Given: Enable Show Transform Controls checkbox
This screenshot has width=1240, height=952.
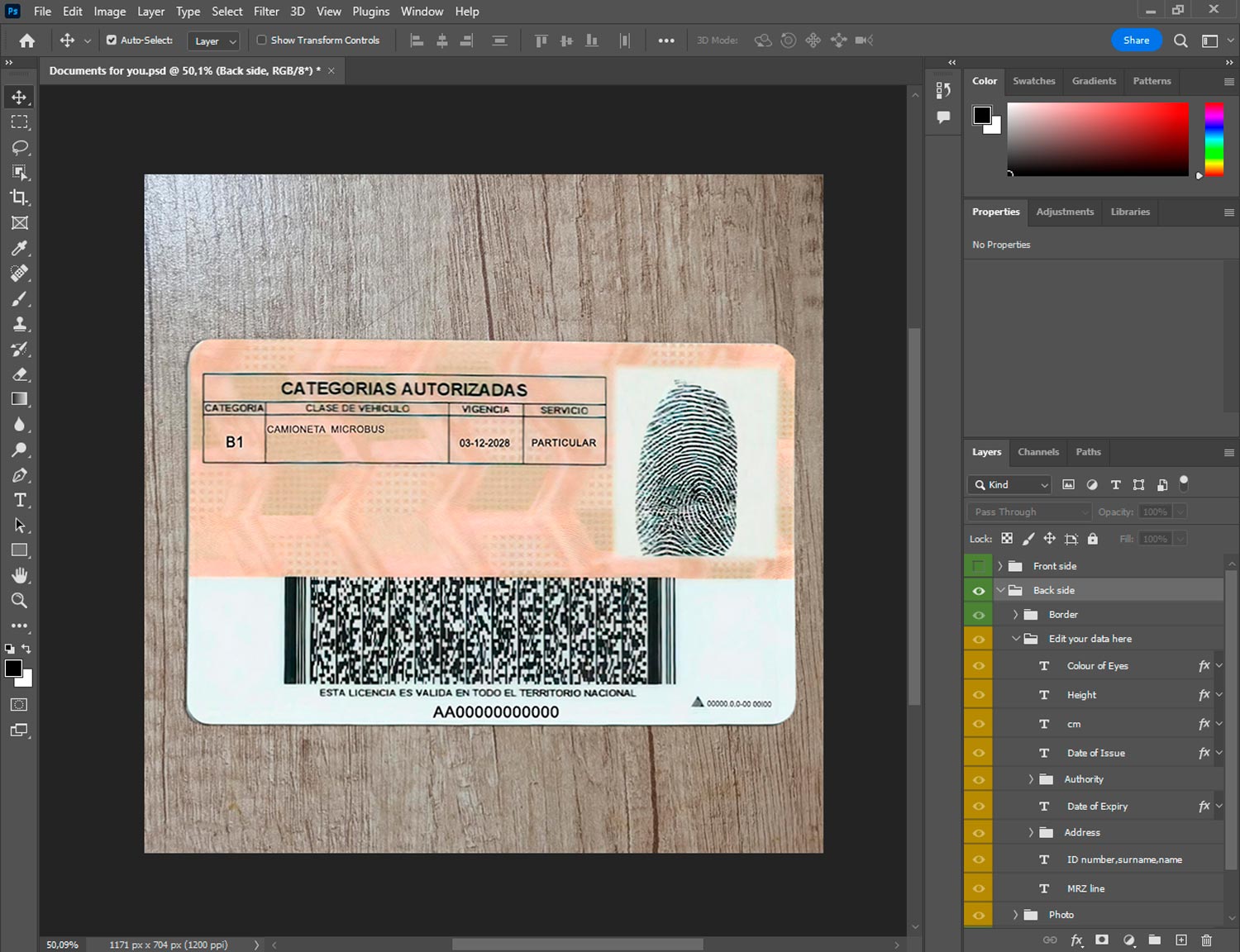Looking at the screenshot, I should (x=261, y=40).
